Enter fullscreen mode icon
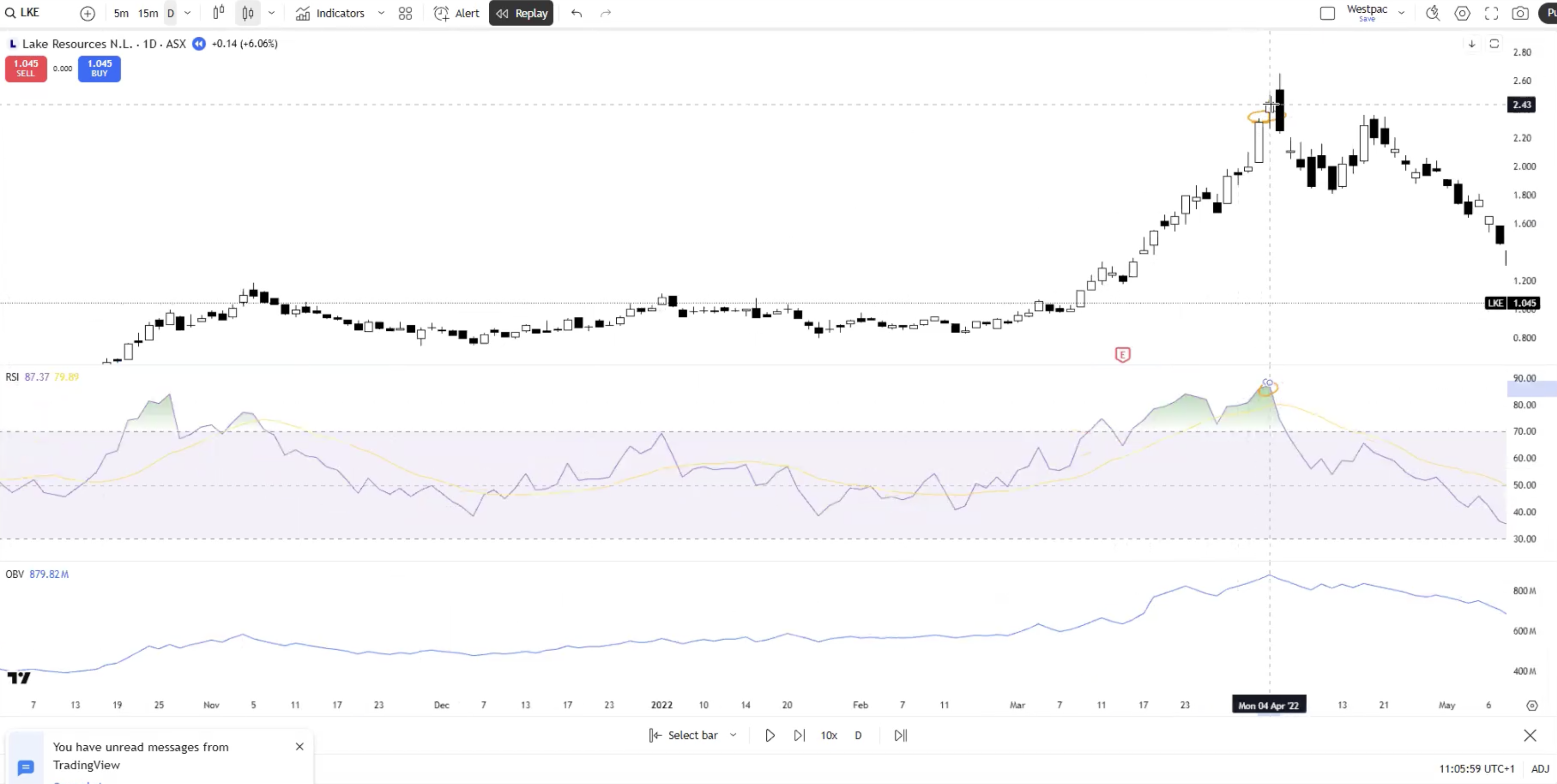 pyautogui.click(x=1491, y=13)
